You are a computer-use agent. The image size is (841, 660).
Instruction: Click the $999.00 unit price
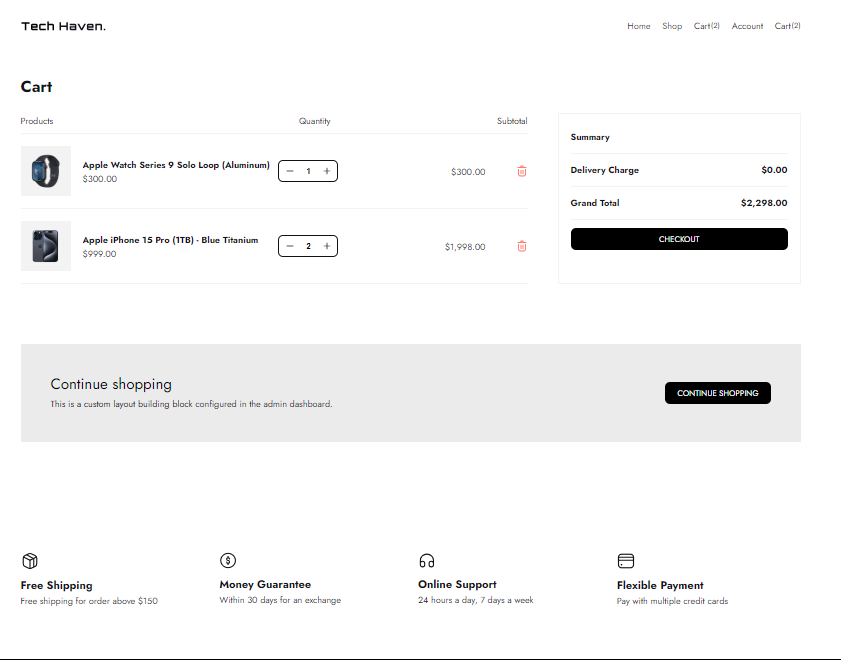[x=99, y=254]
